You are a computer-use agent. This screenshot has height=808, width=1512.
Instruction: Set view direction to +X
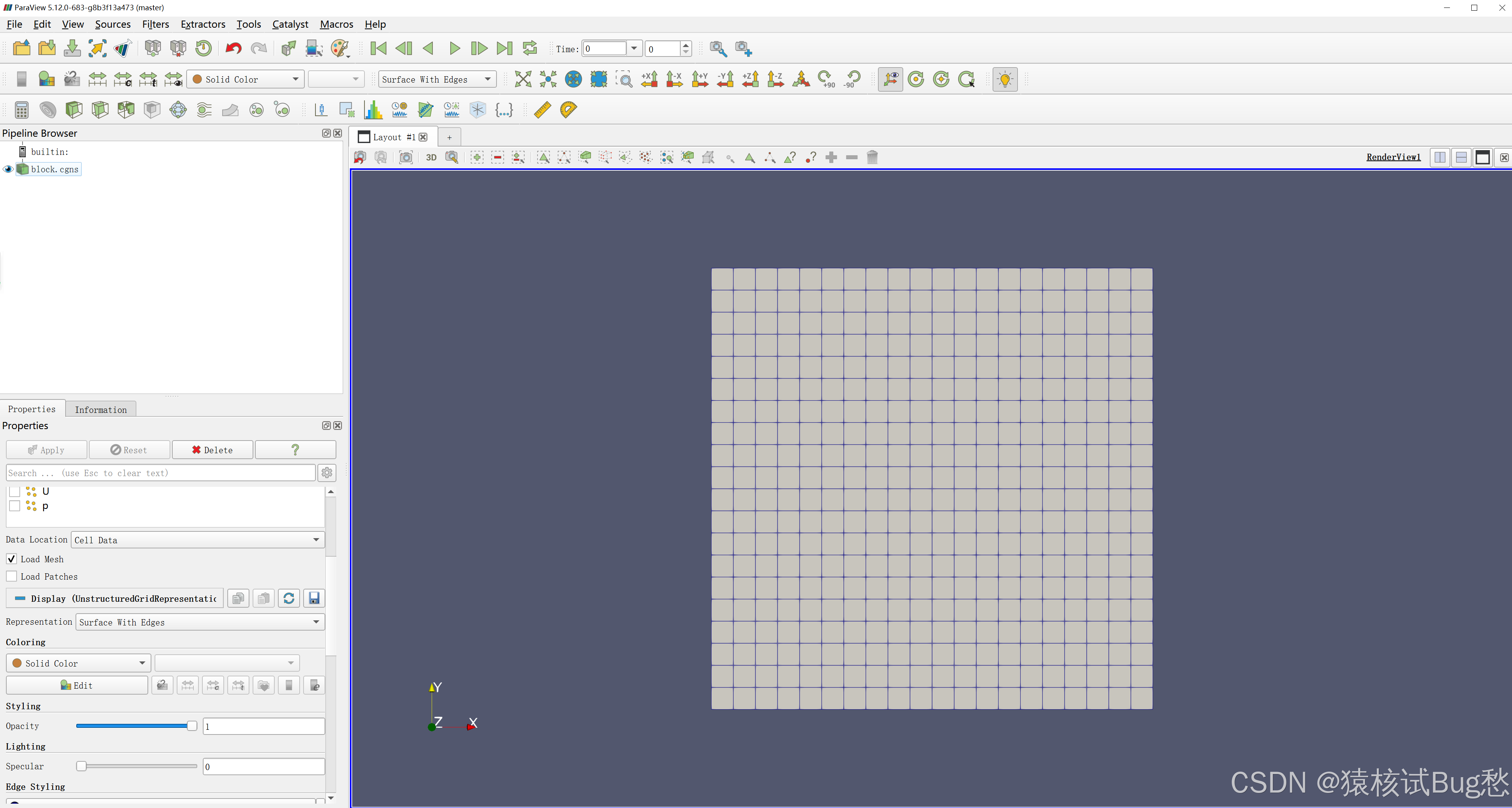coord(649,79)
